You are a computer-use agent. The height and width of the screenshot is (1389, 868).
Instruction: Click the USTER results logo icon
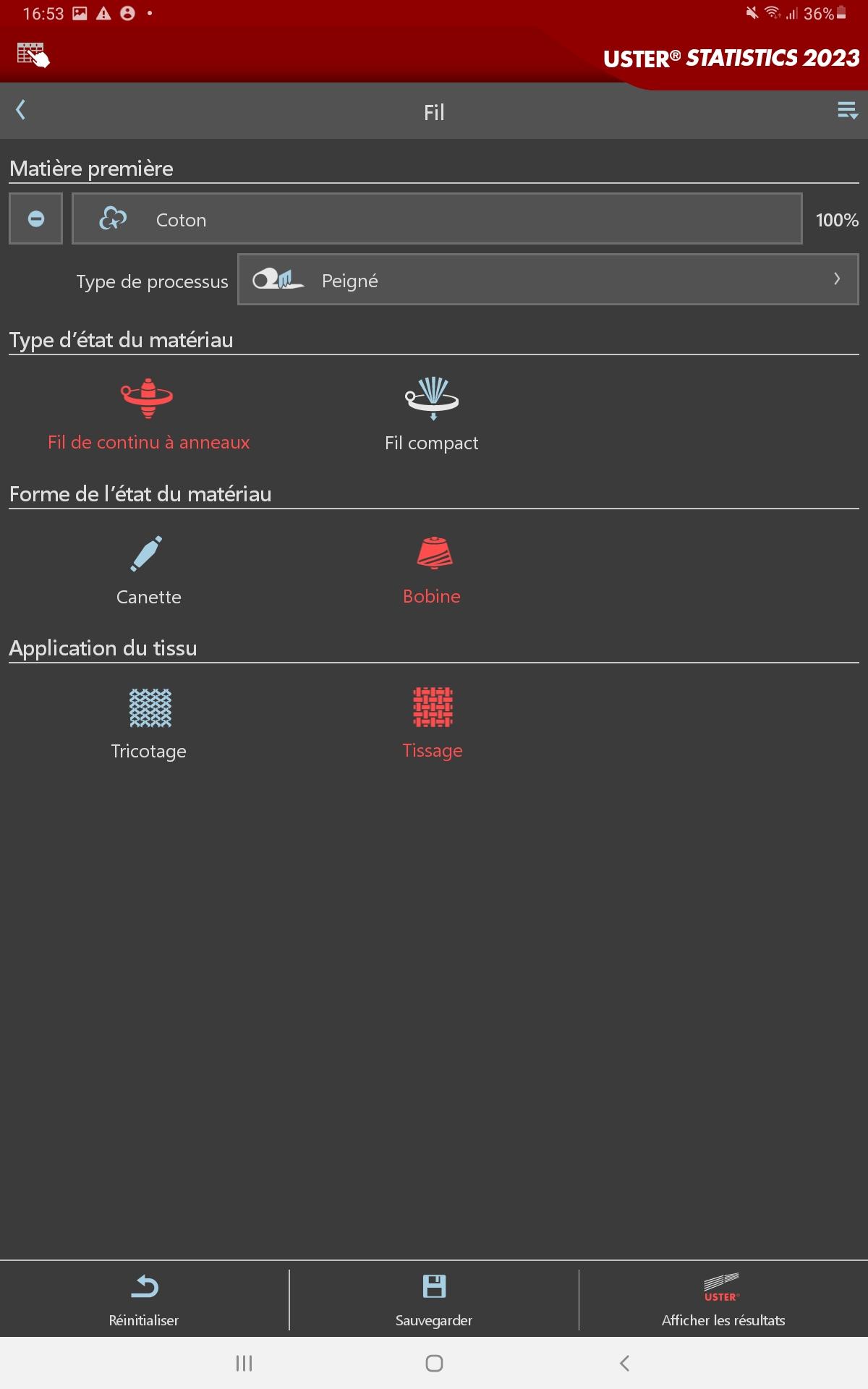[x=721, y=1287]
